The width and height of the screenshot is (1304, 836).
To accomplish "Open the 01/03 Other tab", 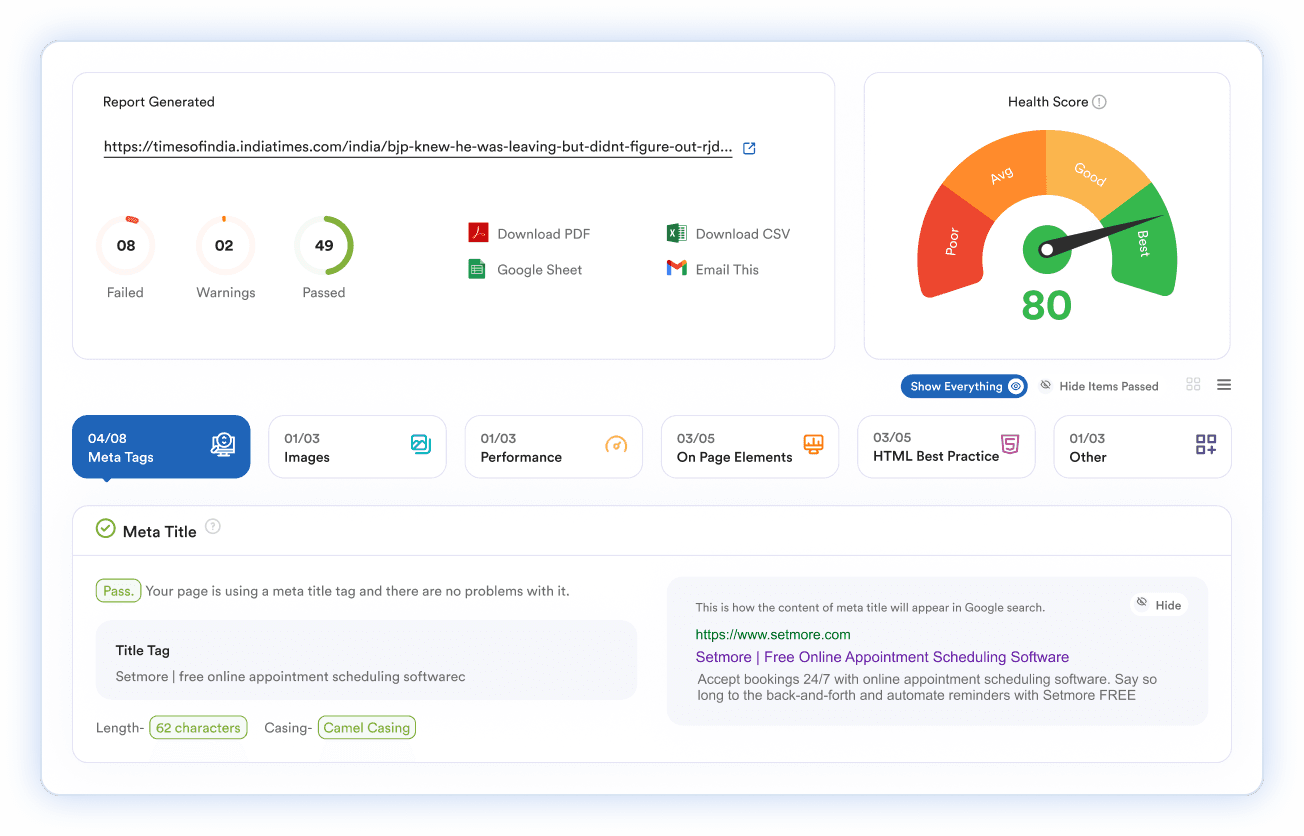I will [1142, 447].
